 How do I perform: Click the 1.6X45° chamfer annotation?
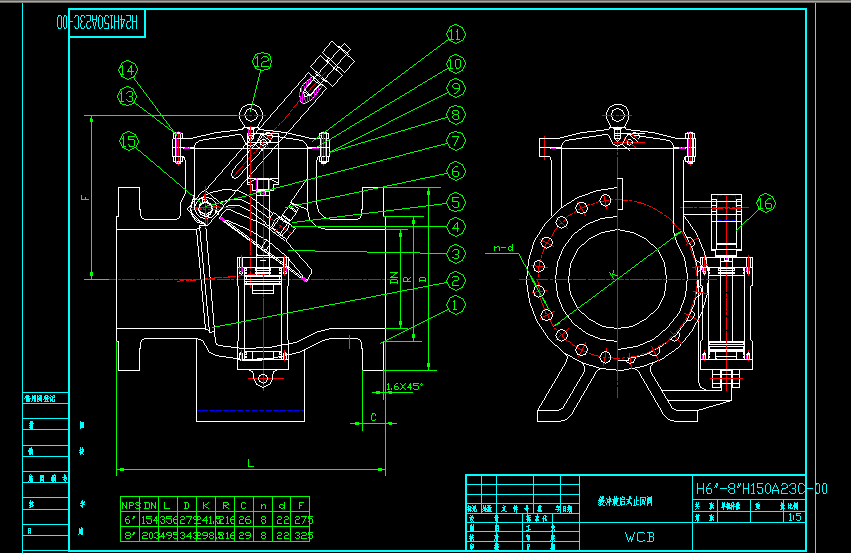coord(405,386)
